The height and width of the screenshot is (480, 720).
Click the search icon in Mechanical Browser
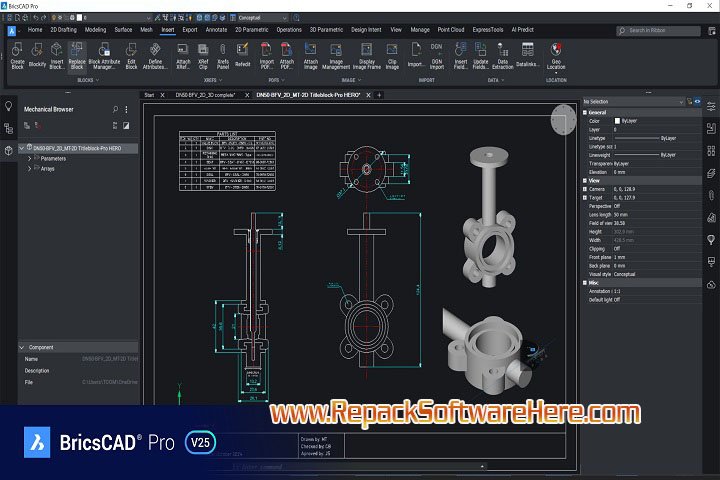pos(115,109)
